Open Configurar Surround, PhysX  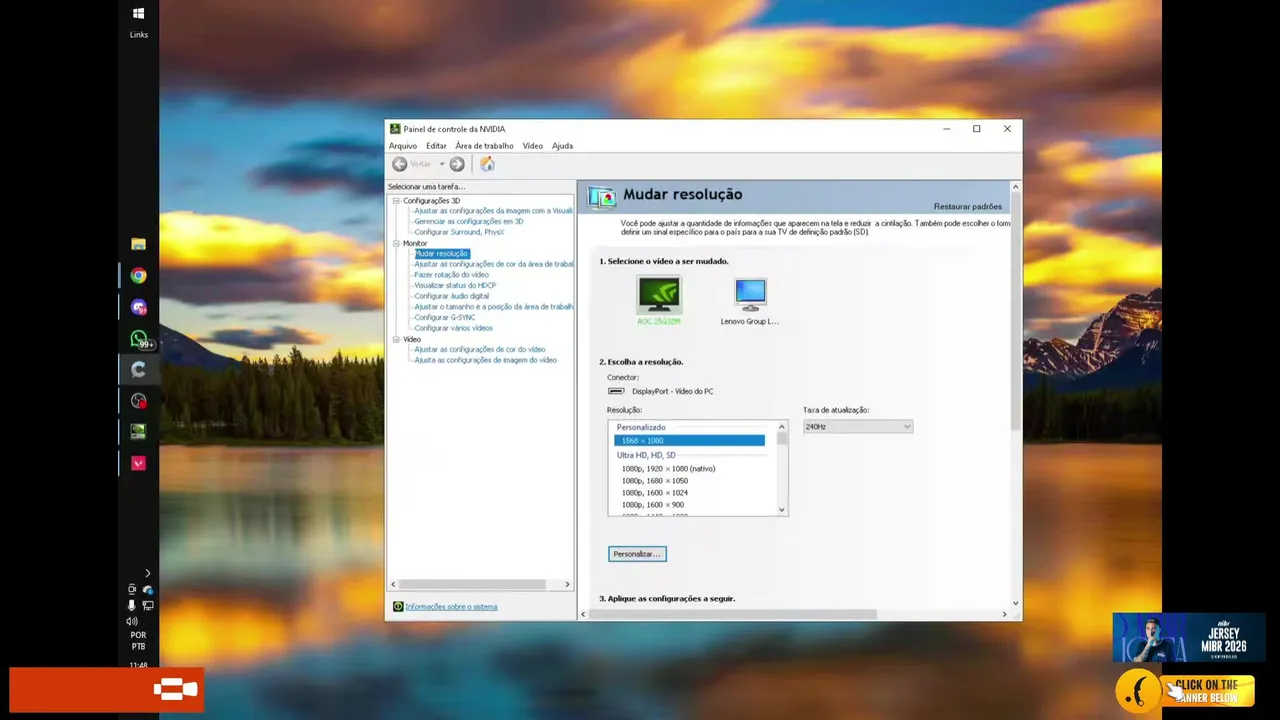coord(459,232)
